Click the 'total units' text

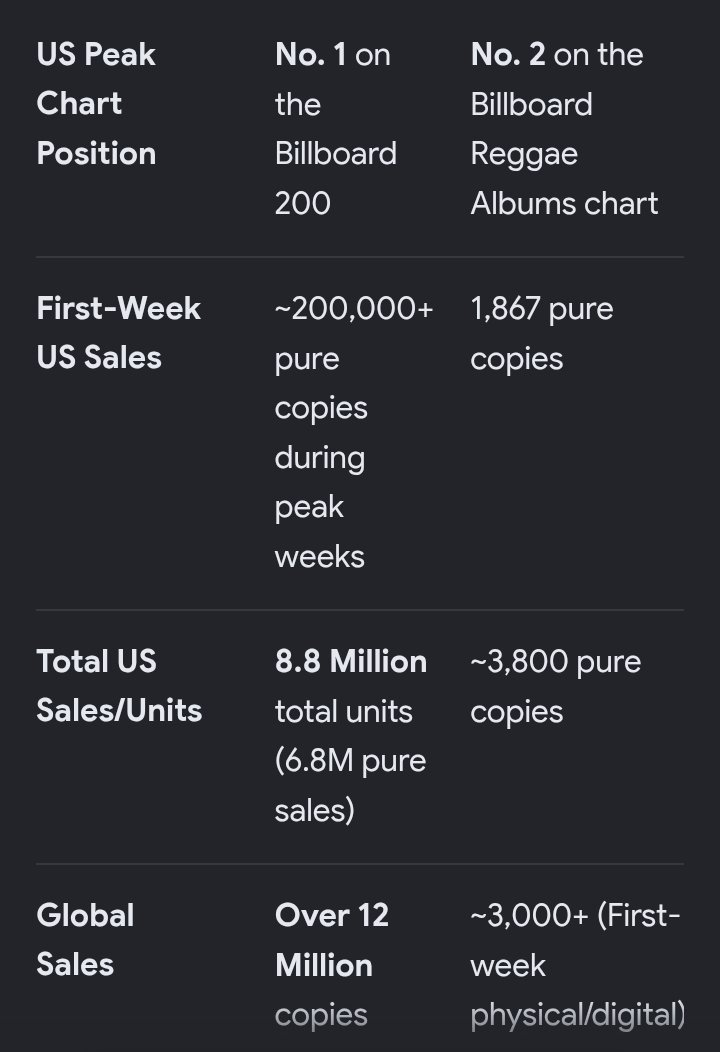[344, 711]
